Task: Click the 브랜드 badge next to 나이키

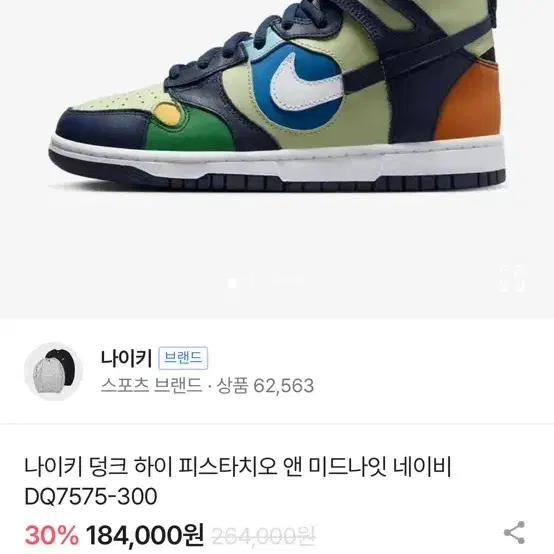Action: pos(183,358)
